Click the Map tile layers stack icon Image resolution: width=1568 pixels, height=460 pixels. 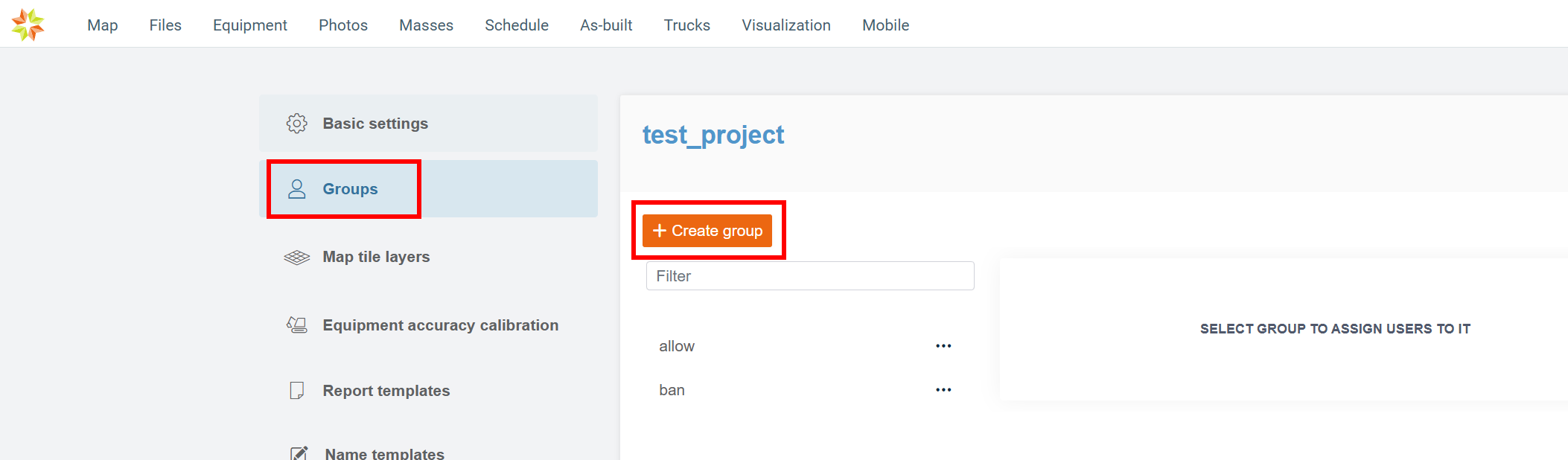(296, 258)
